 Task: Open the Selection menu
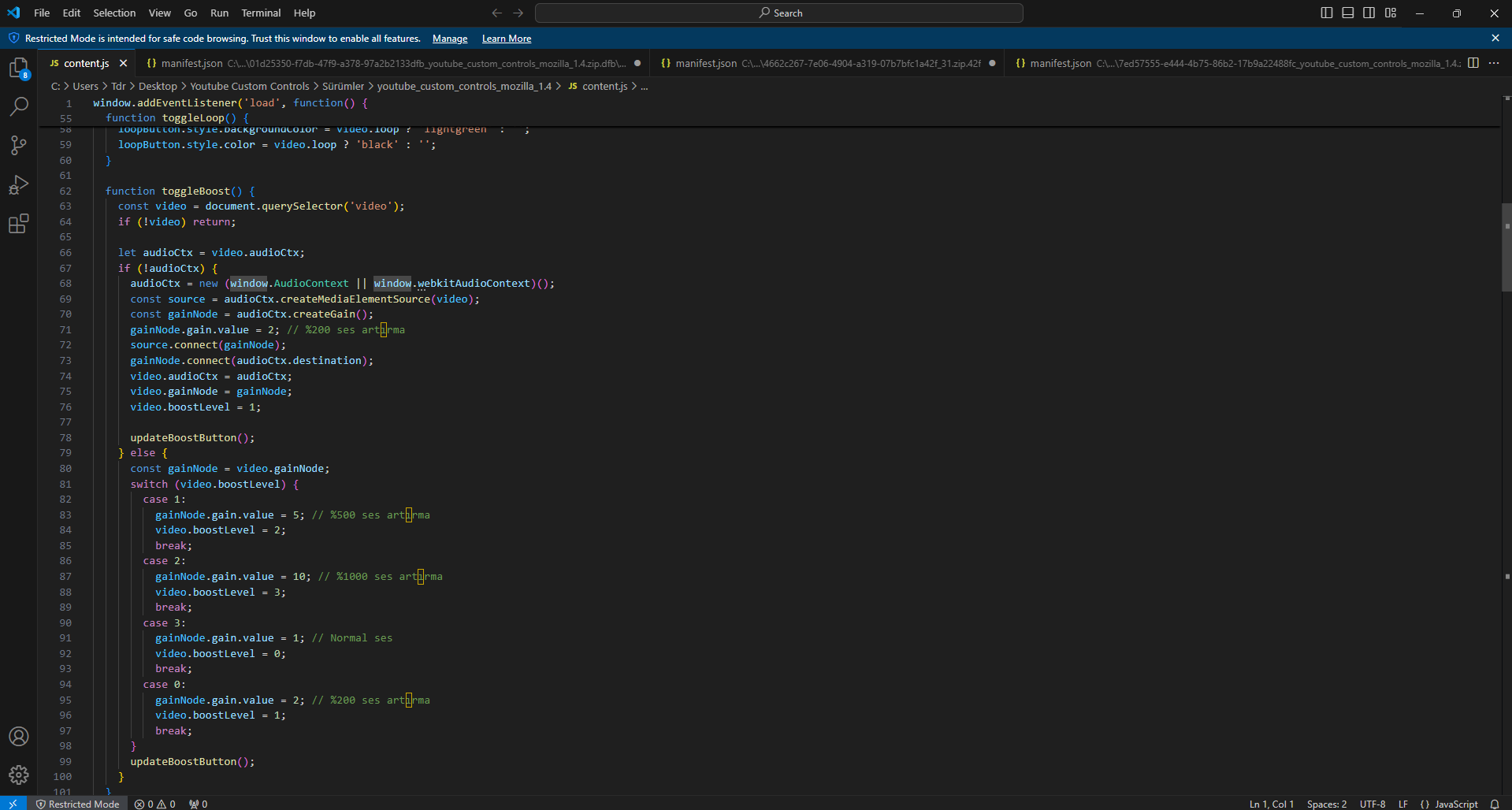[114, 13]
